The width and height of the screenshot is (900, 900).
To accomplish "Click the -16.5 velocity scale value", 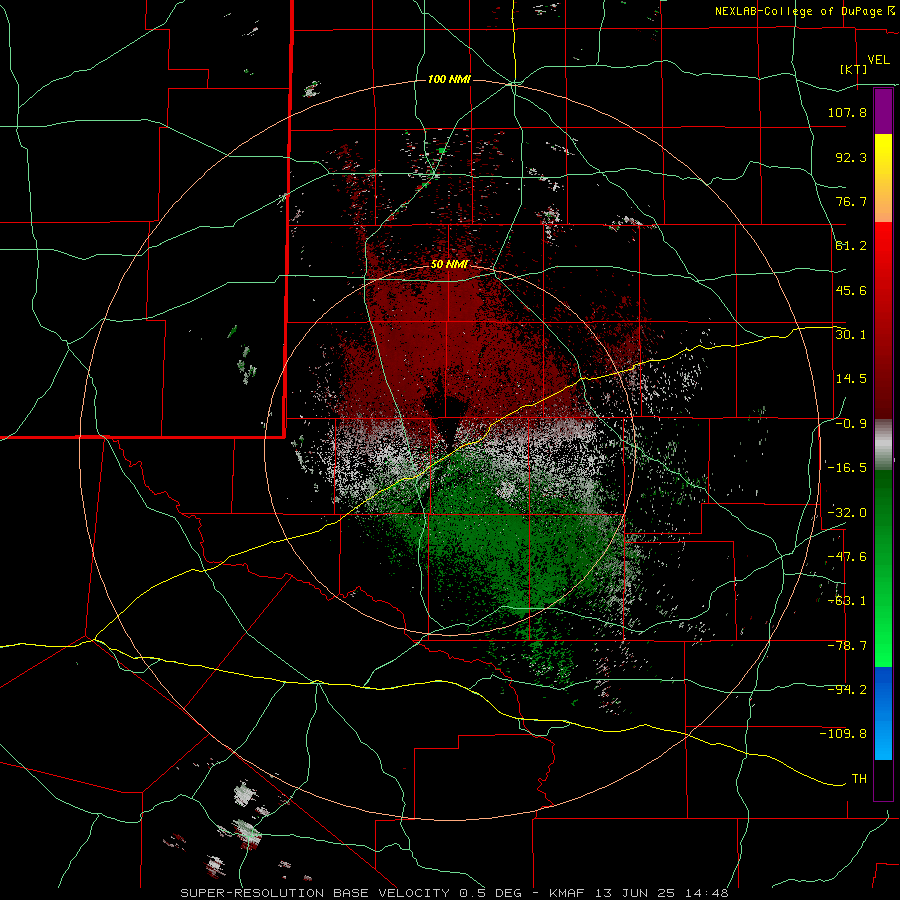I will [x=847, y=468].
